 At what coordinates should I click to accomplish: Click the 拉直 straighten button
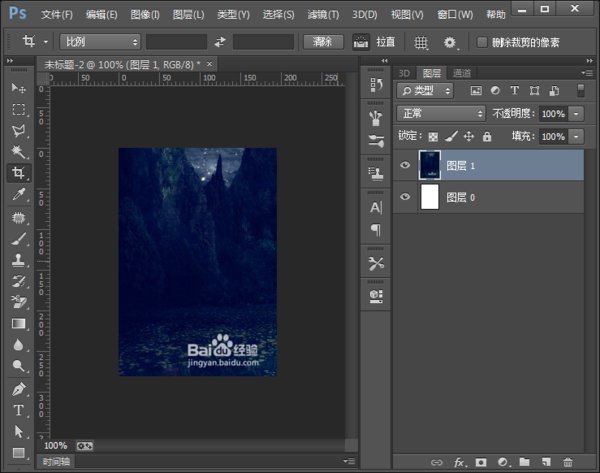tap(385, 42)
